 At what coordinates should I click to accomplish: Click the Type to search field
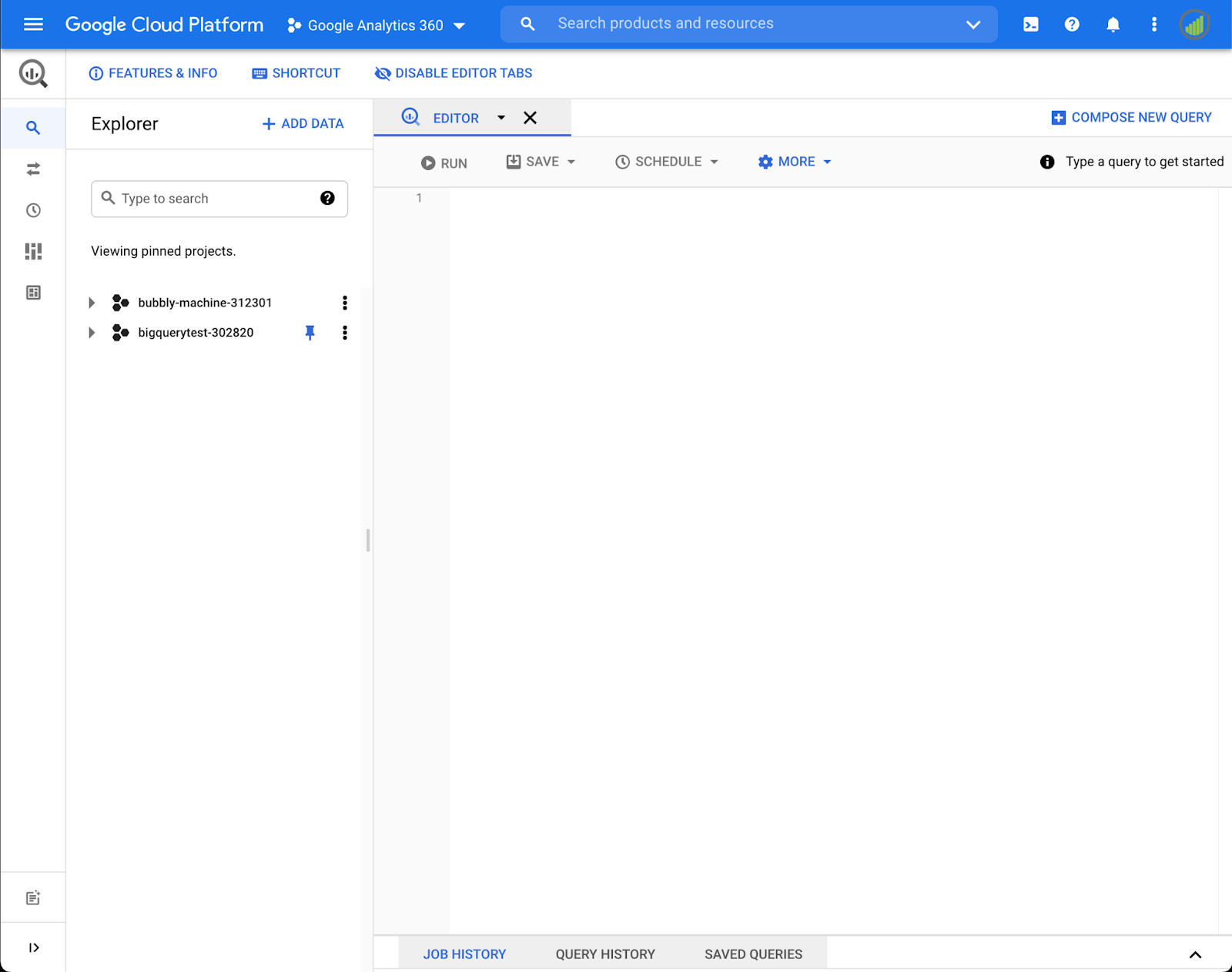pos(219,199)
